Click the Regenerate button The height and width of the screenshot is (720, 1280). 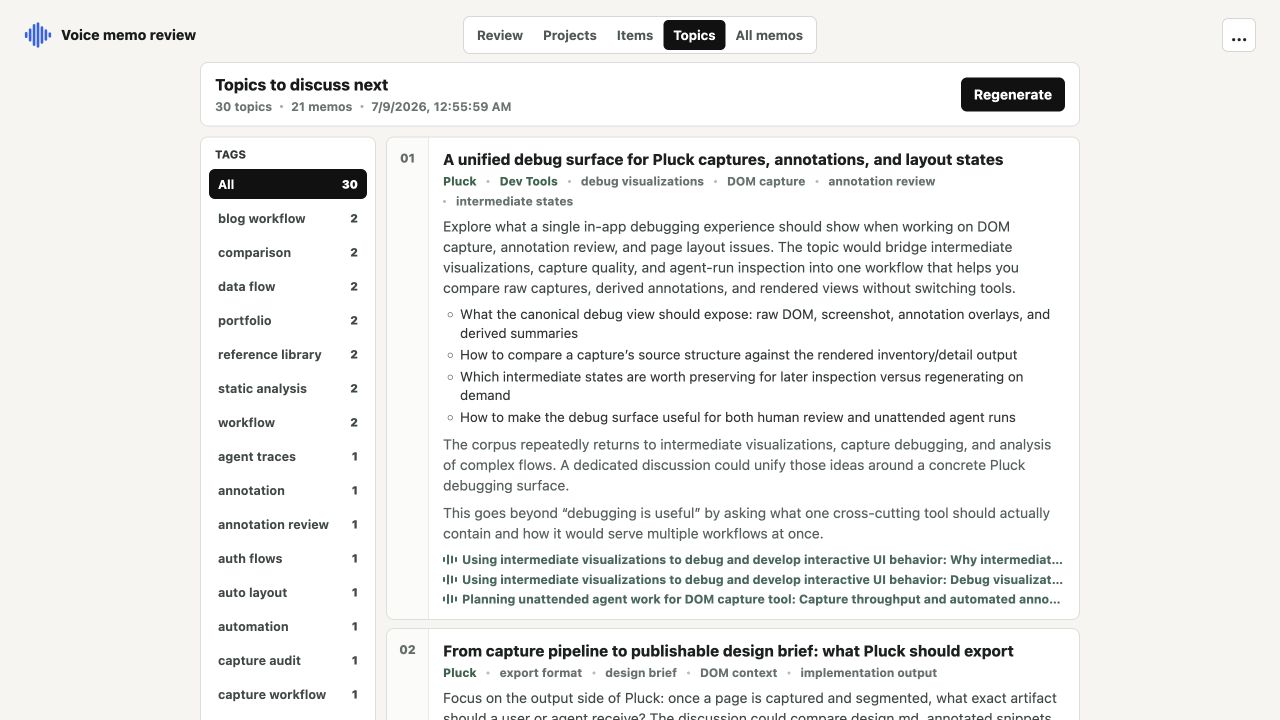click(1013, 95)
